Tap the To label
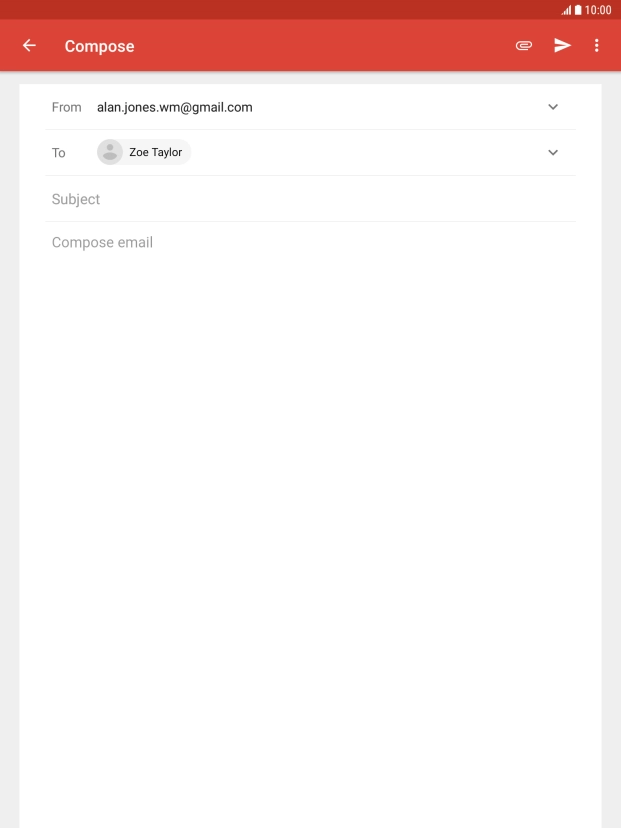The width and height of the screenshot is (621, 828). [x=59, y=153]
